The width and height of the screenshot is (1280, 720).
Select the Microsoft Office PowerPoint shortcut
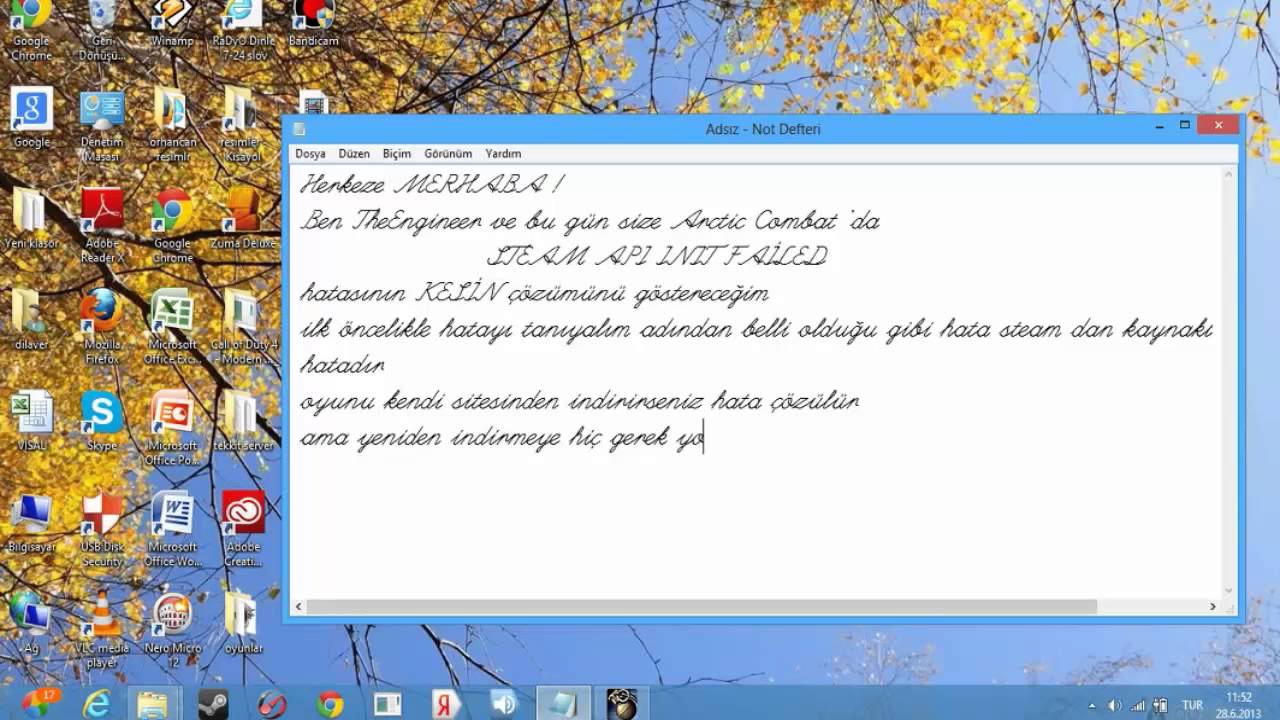tap(172, 428)
